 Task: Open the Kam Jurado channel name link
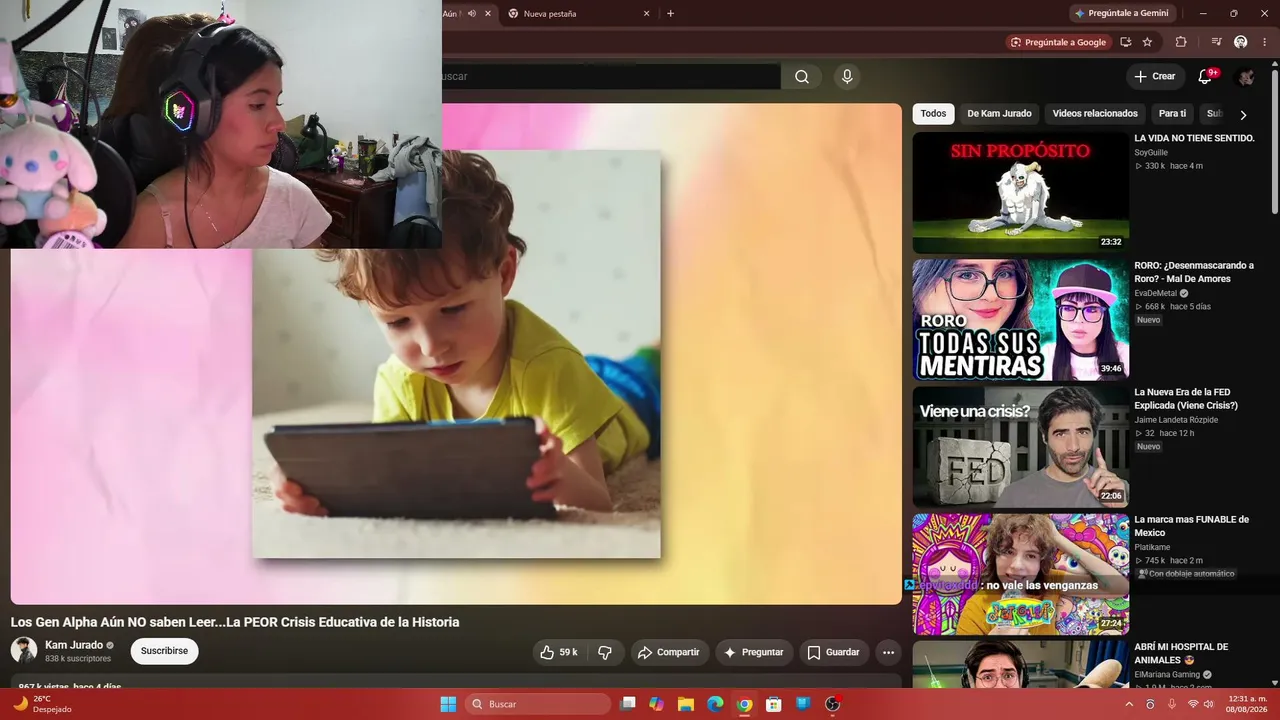74,645
